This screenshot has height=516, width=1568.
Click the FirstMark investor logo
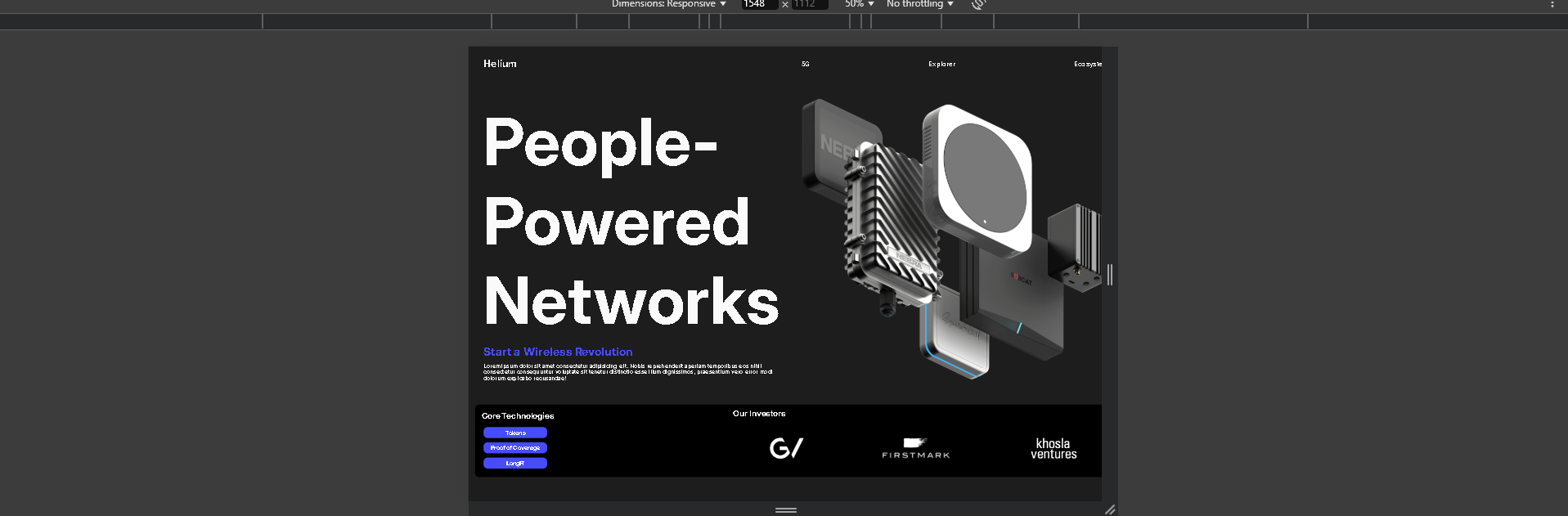(915, 448)
